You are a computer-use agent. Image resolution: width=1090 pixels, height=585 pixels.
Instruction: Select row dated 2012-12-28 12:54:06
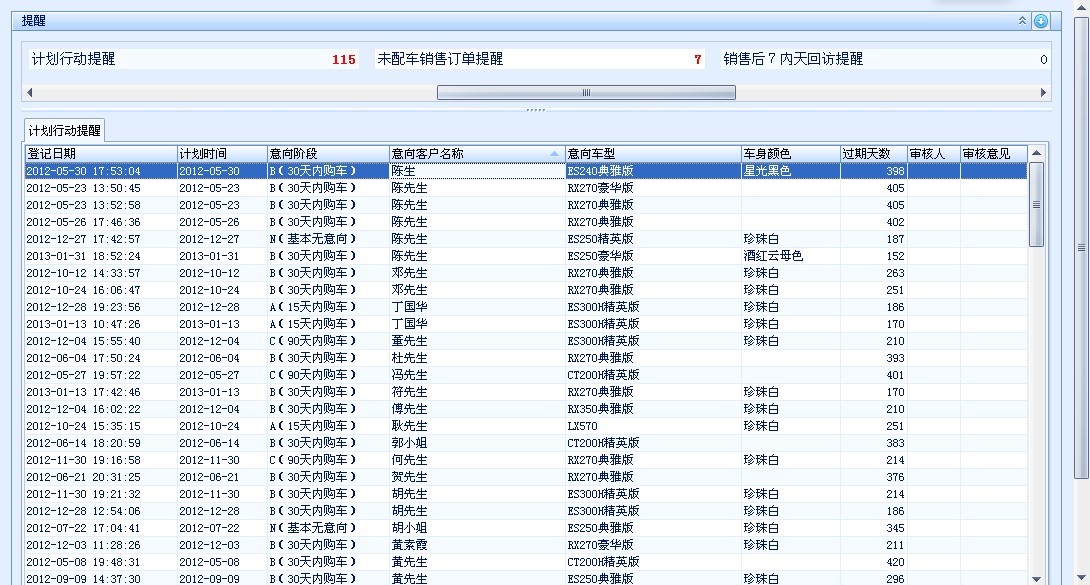pos(526,511)
